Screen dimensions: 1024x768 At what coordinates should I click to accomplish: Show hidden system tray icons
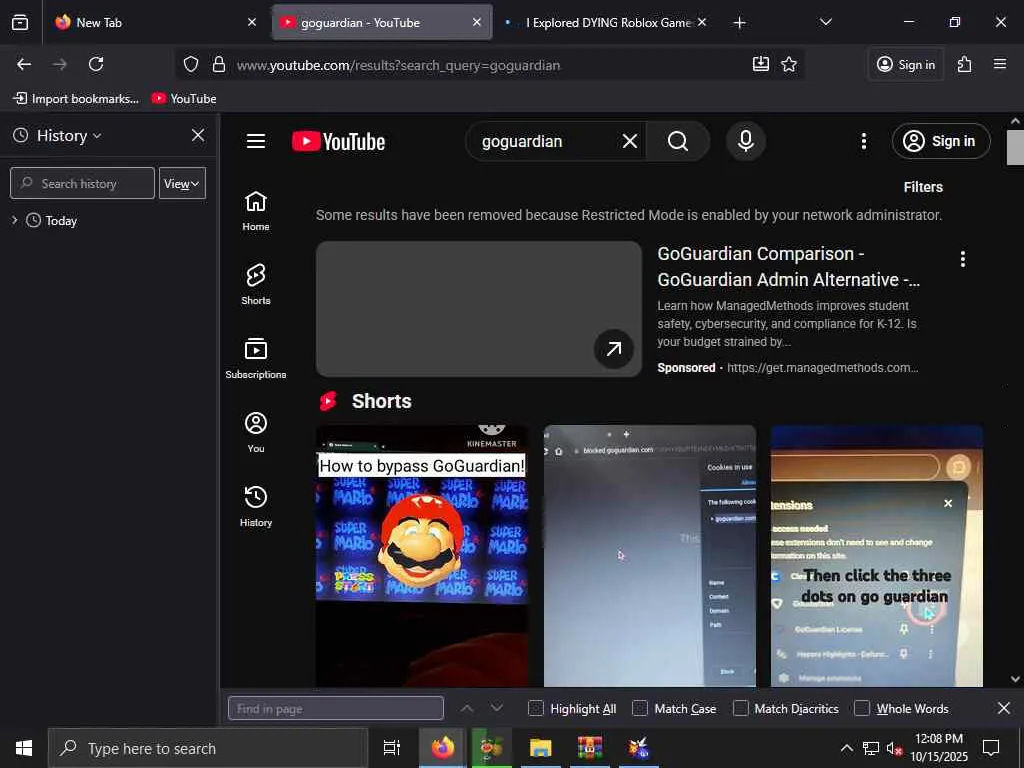tap(846, 748)
